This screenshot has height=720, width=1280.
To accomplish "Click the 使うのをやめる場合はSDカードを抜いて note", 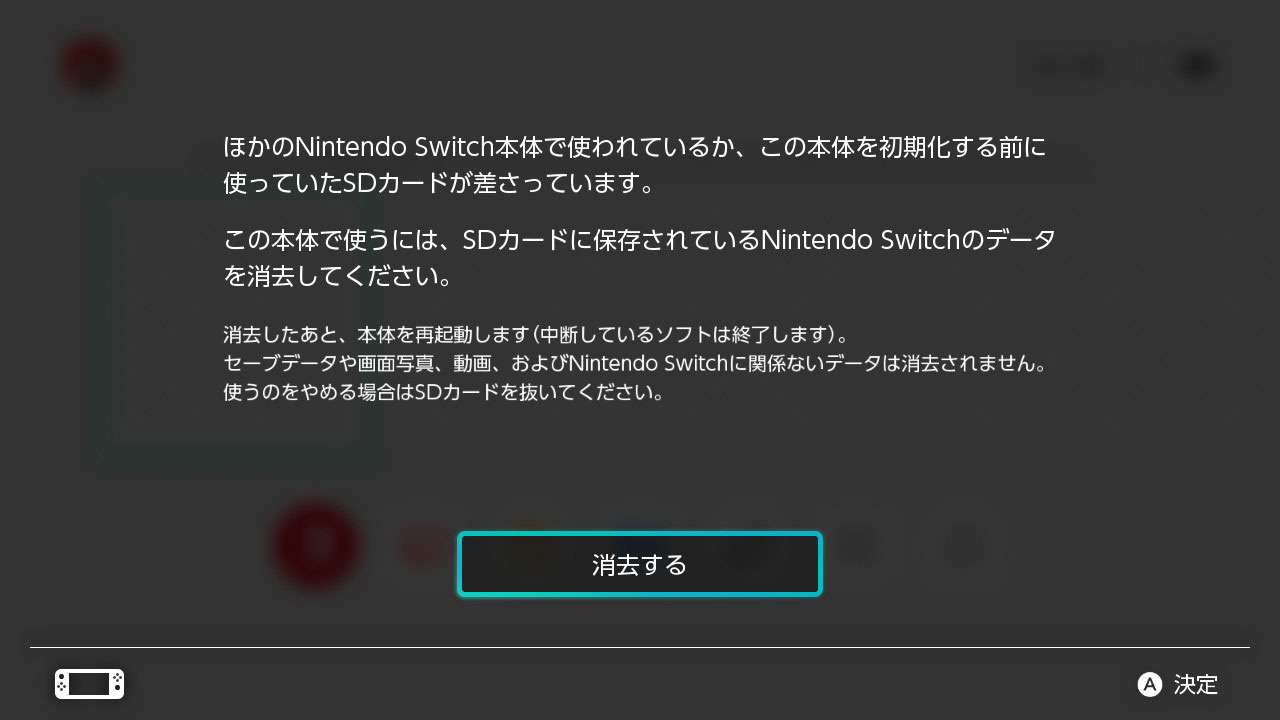I will tap(443, 392).
